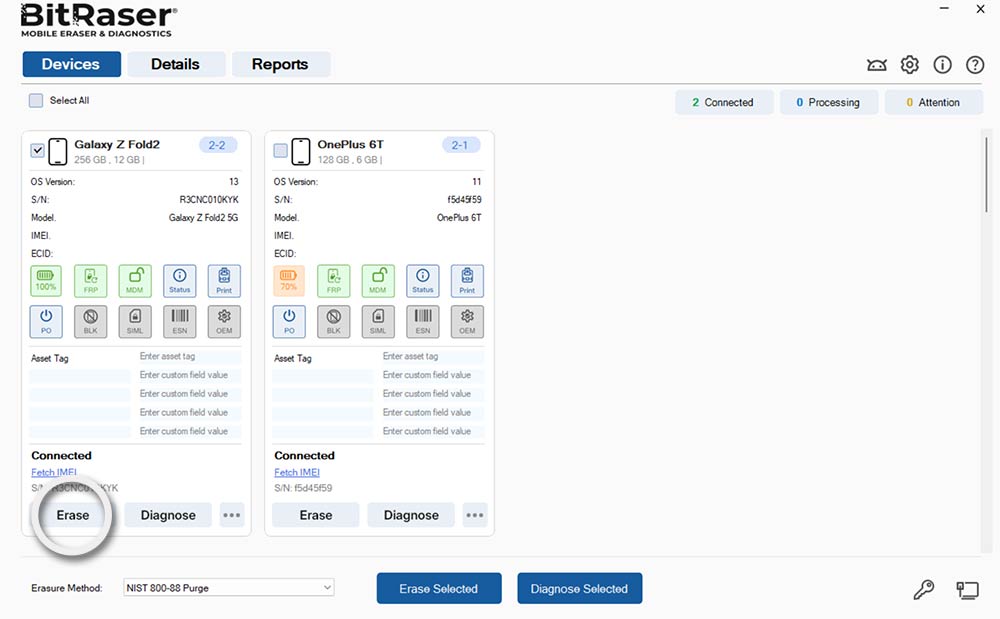Click Galaxy Z Fold2 FRP icon
The width and height of the screenshot is (1000, 619).
click(91, 280)
